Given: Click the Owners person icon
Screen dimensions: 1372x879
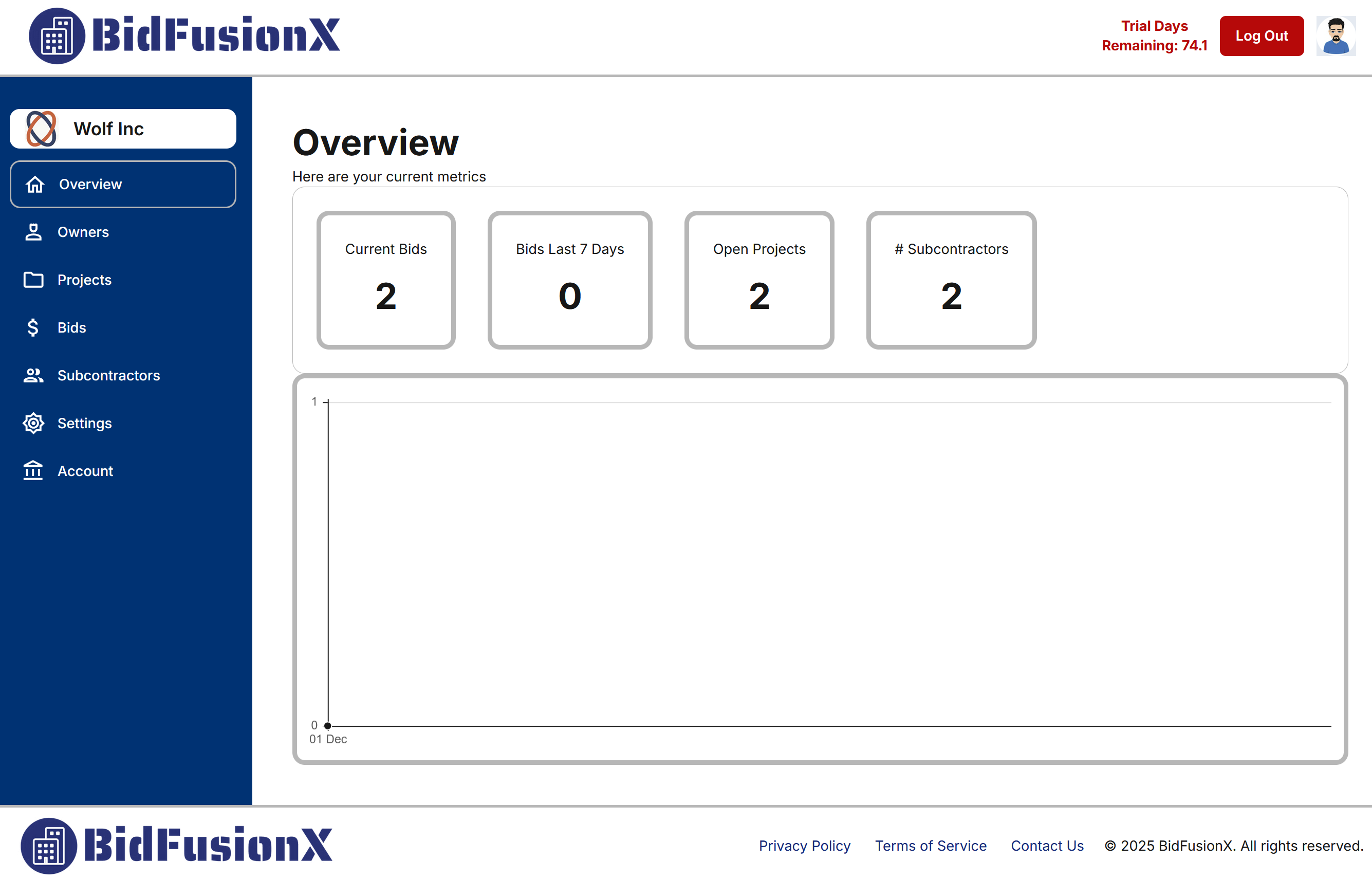Looking at the screenshot, I should [x=33, y=232].
